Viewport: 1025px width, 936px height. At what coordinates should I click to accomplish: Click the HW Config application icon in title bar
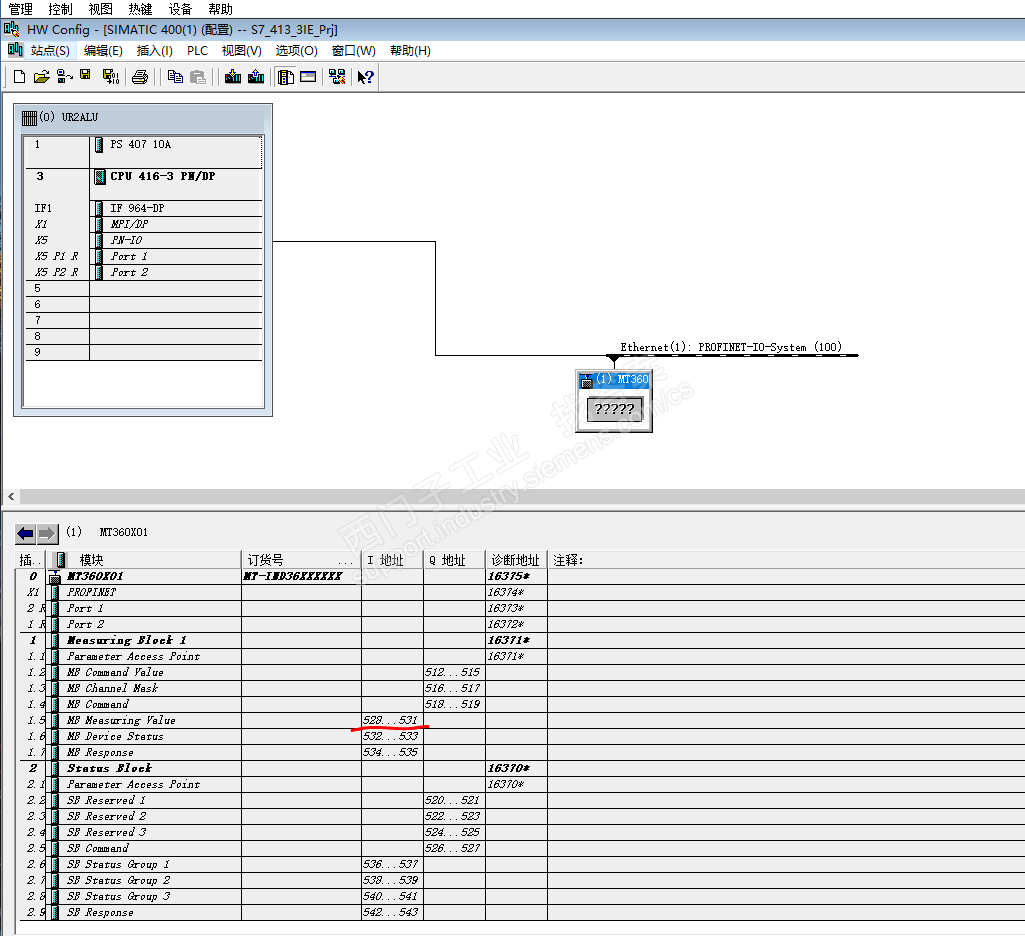pyautogui.click(x=11, y=29)
